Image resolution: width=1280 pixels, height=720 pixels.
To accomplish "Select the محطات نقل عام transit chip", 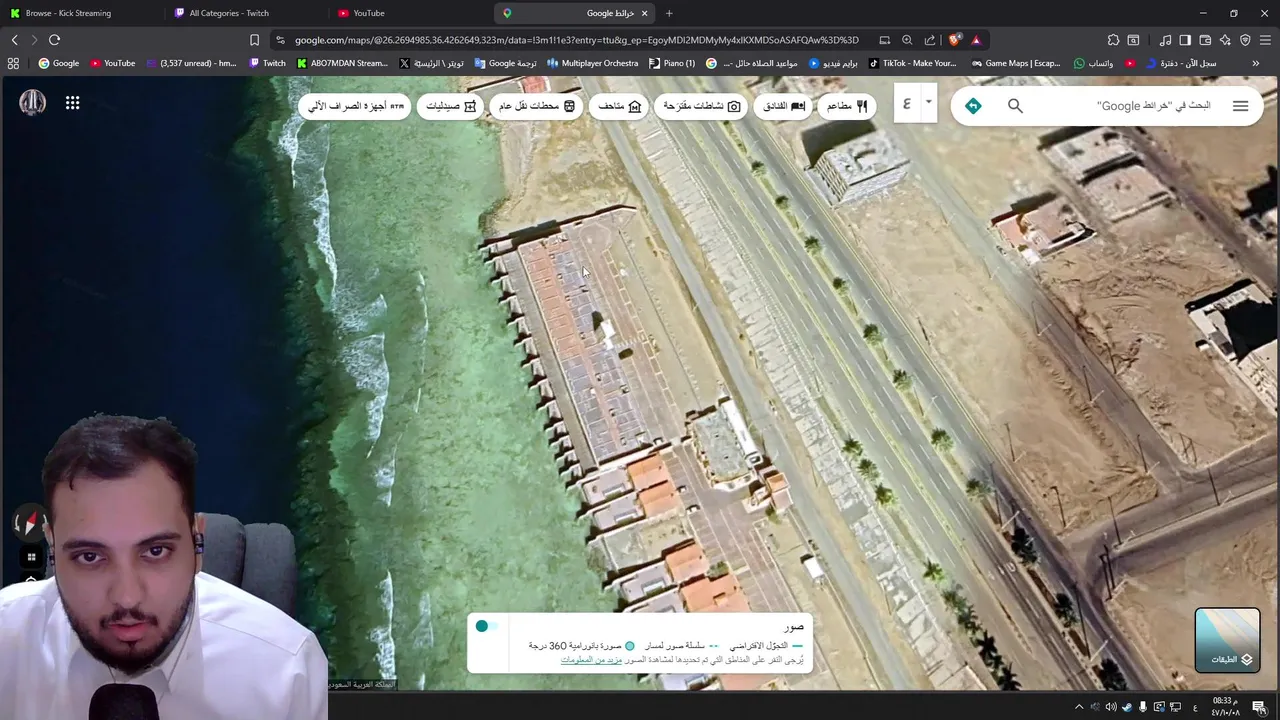I will coord(537,106).
